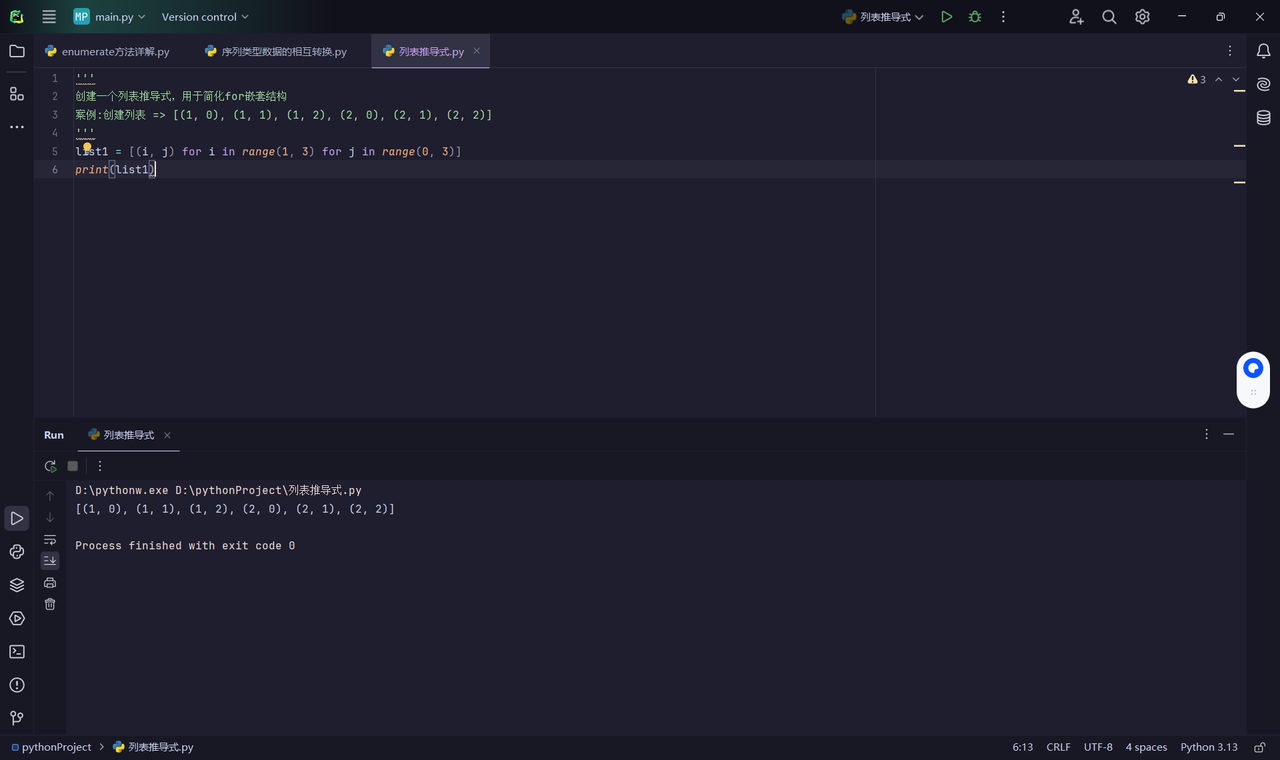Open the Problems tool window icon
This screenshot has width=1280, height=760.
17,685
